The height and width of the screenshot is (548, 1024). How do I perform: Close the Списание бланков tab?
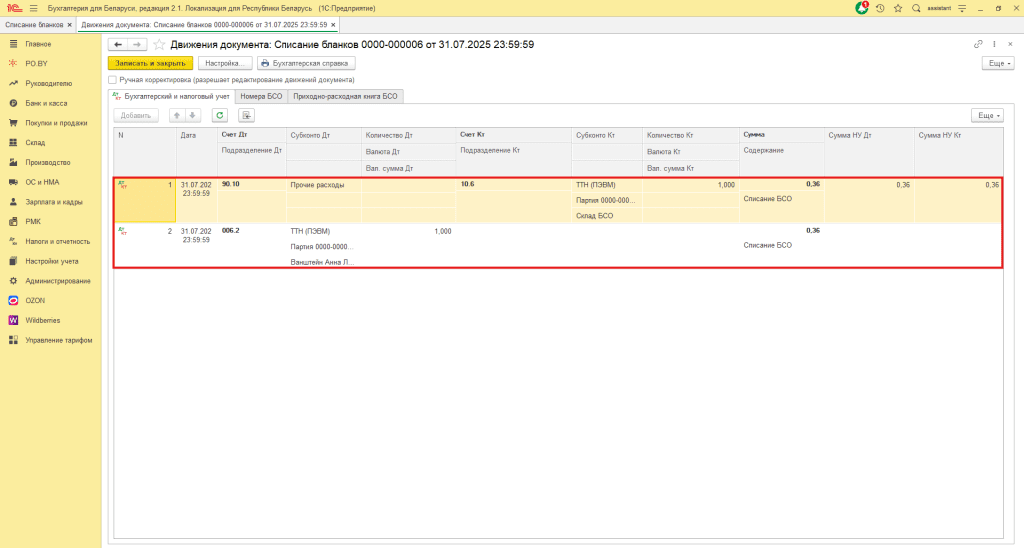[x=71, y=24]
